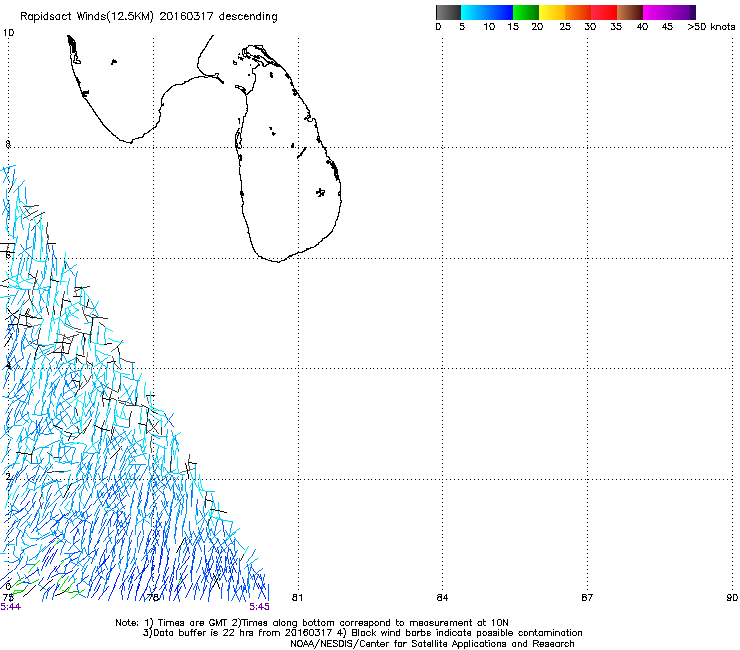Click the orange 25-30 knots color band
740x650 pixels.
click(x=578, y=12)
